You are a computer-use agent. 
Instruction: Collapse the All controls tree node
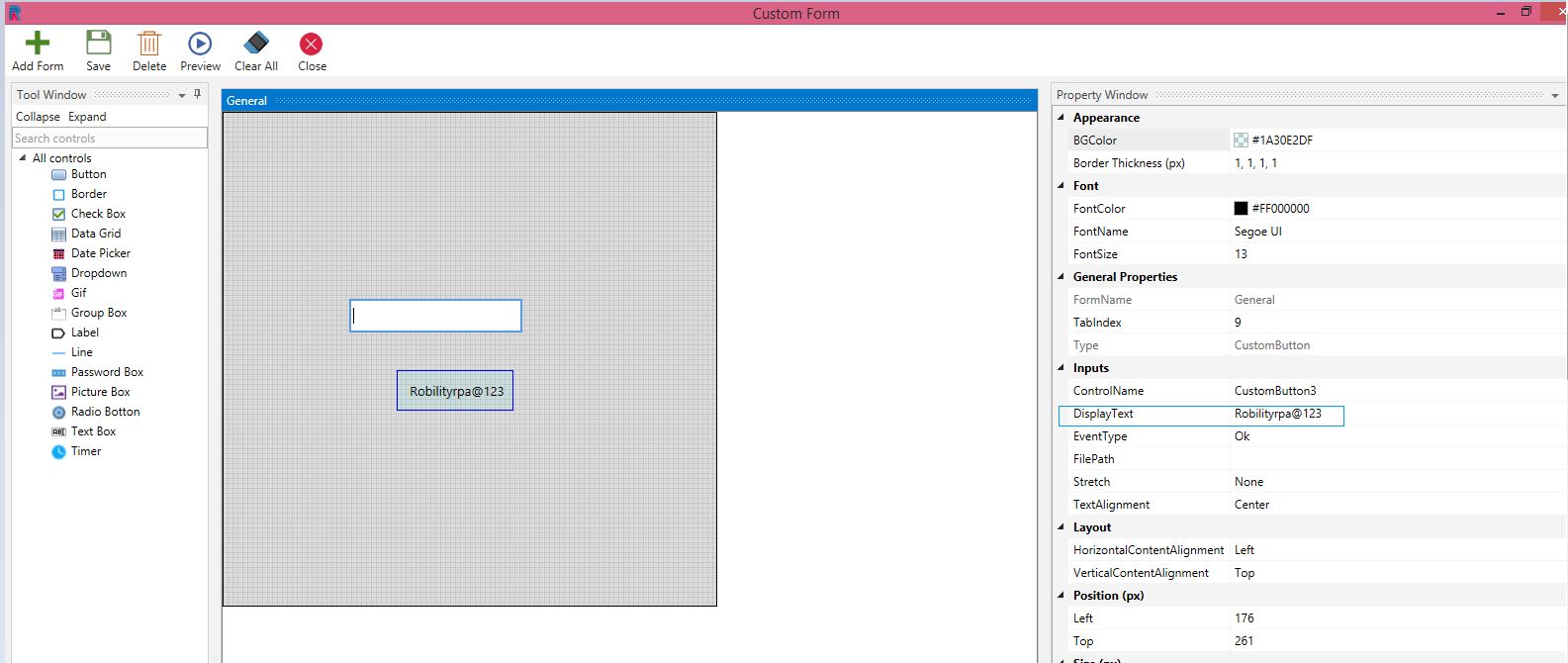tap(23, 158)
